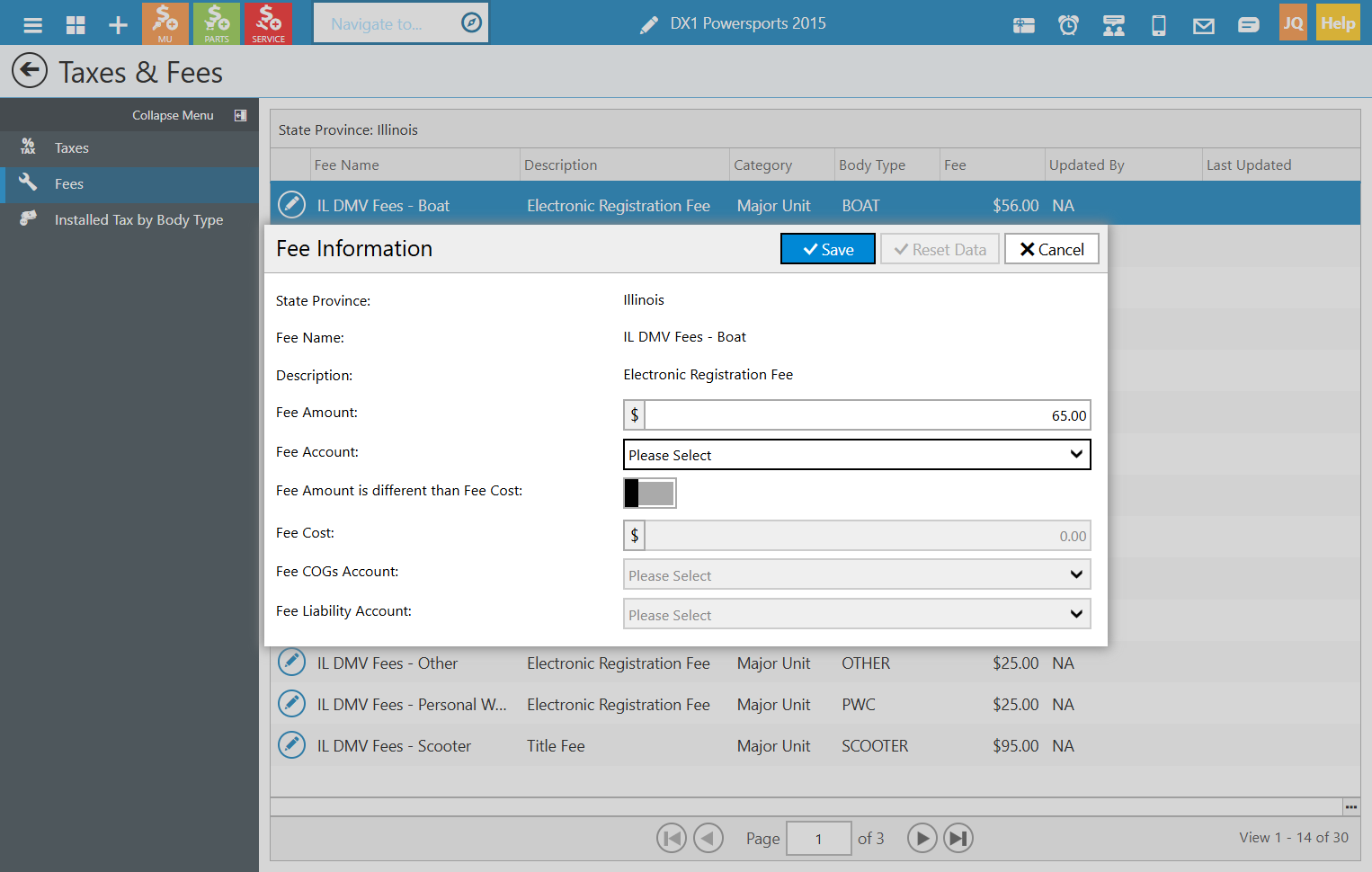Viewport: 1372px width, 872px height.
Task: Edit the IL DMV Fees - Personal W... row
Action: (x=291, y=703)
